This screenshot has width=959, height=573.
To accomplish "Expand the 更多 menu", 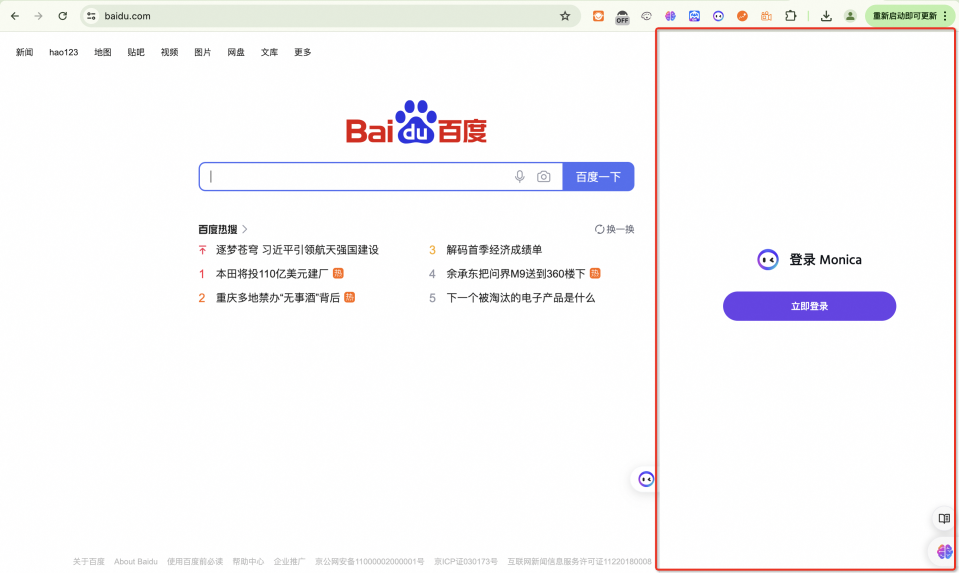I will pos(303,52).
